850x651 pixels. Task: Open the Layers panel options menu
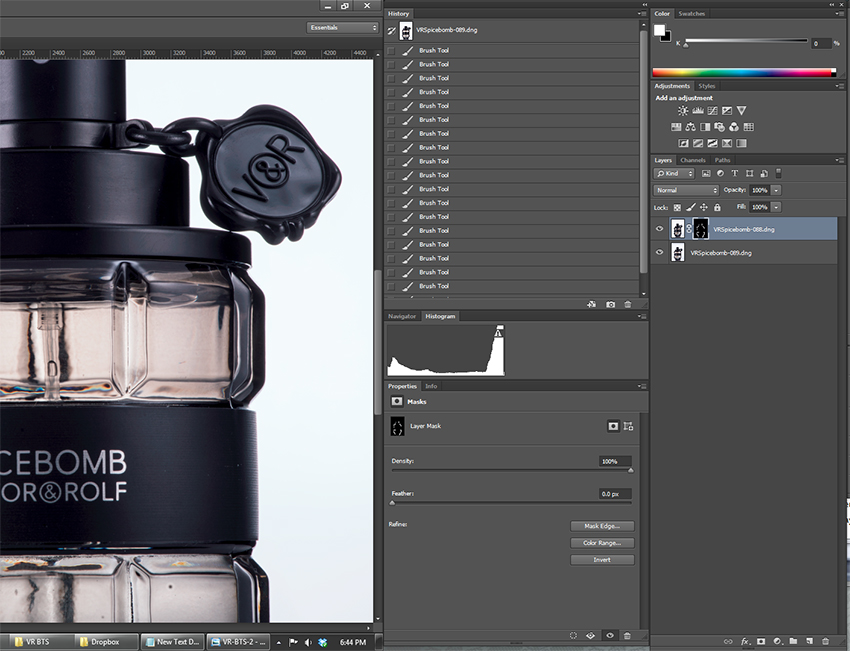tap(840, 160)
